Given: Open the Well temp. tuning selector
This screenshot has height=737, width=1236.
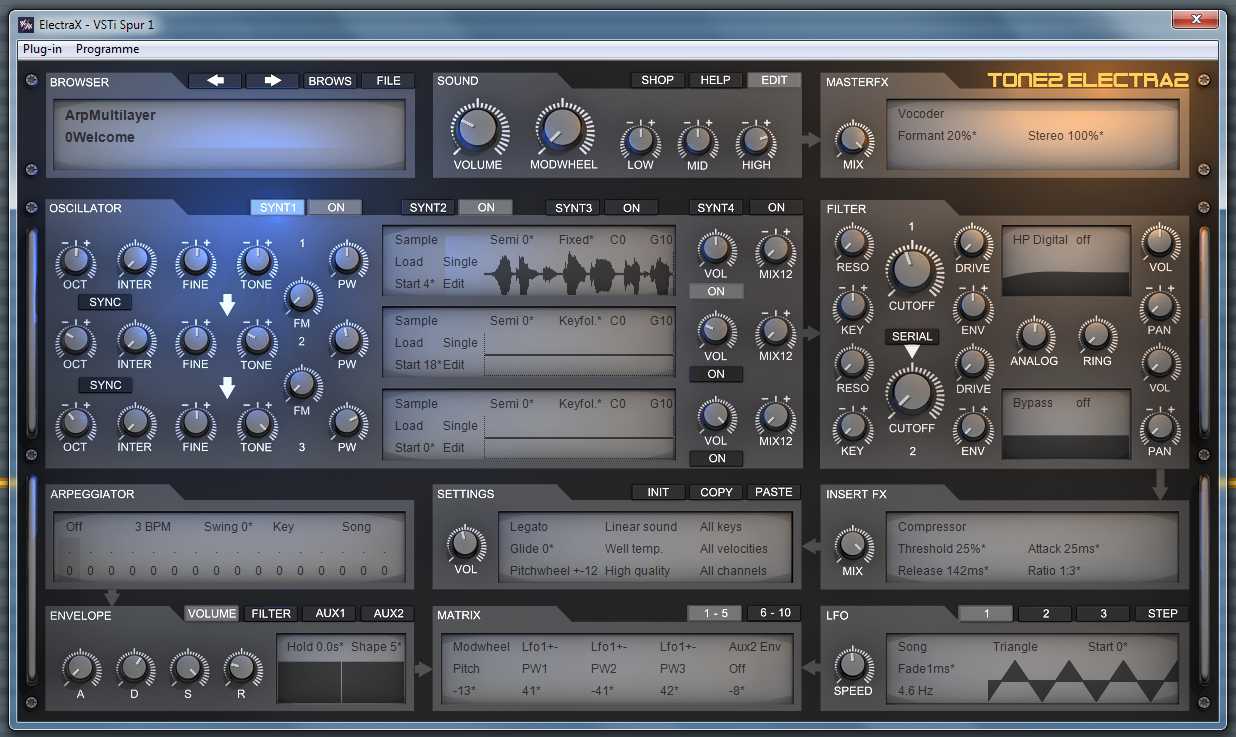Looking at the screenshot, I should (633, 549).
